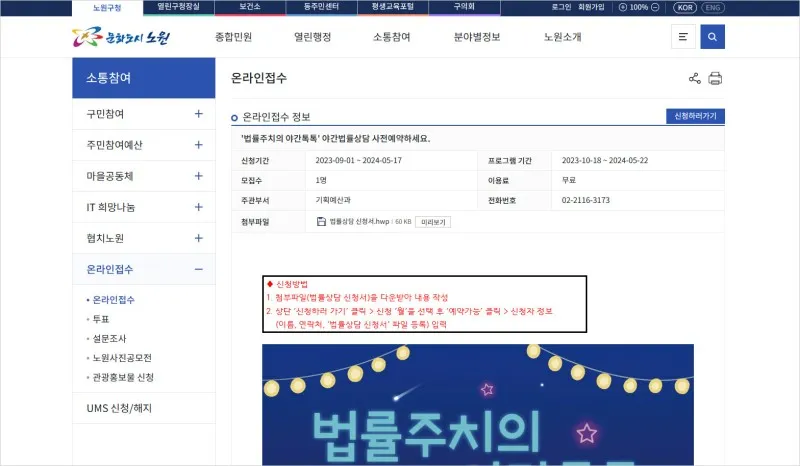Switch language to ENG
Image resolution: width=800 pixels, height=466 pixels.
713,7
